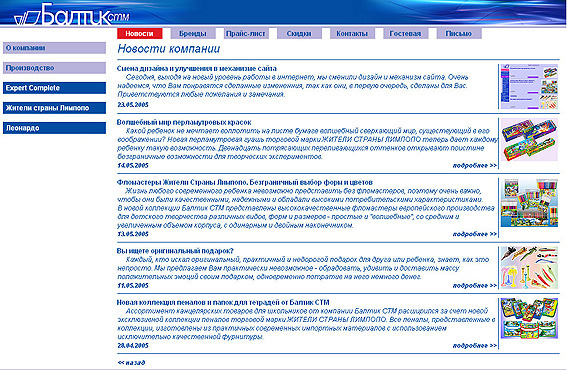Open the site redesign screenshot thumbnail

tap(529, 86)
